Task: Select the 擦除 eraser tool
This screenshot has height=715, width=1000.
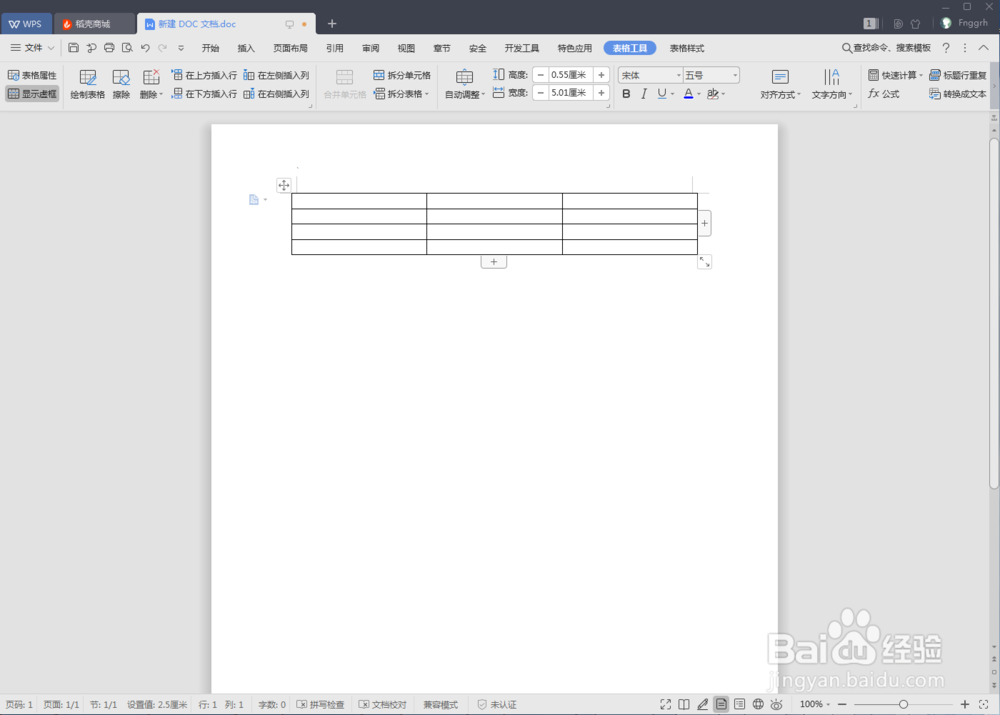Action: coord(121,84)
